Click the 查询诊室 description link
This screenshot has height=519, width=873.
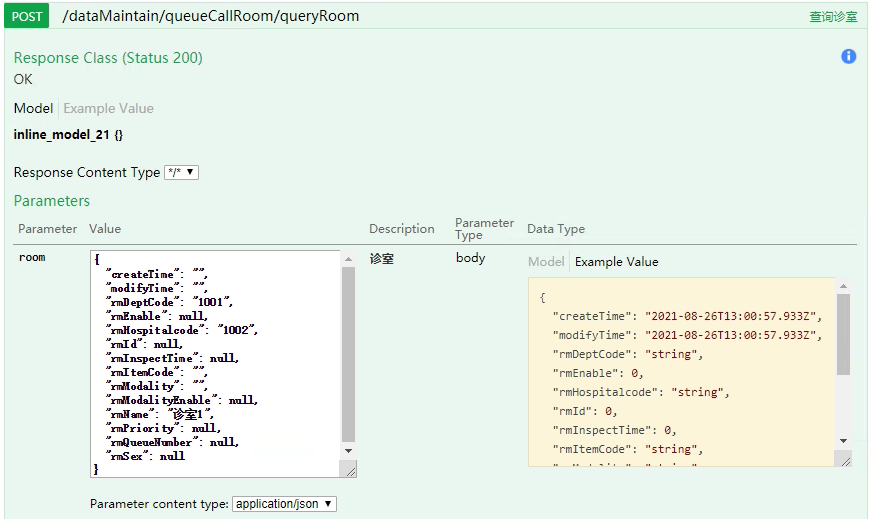tap(833, 17)
